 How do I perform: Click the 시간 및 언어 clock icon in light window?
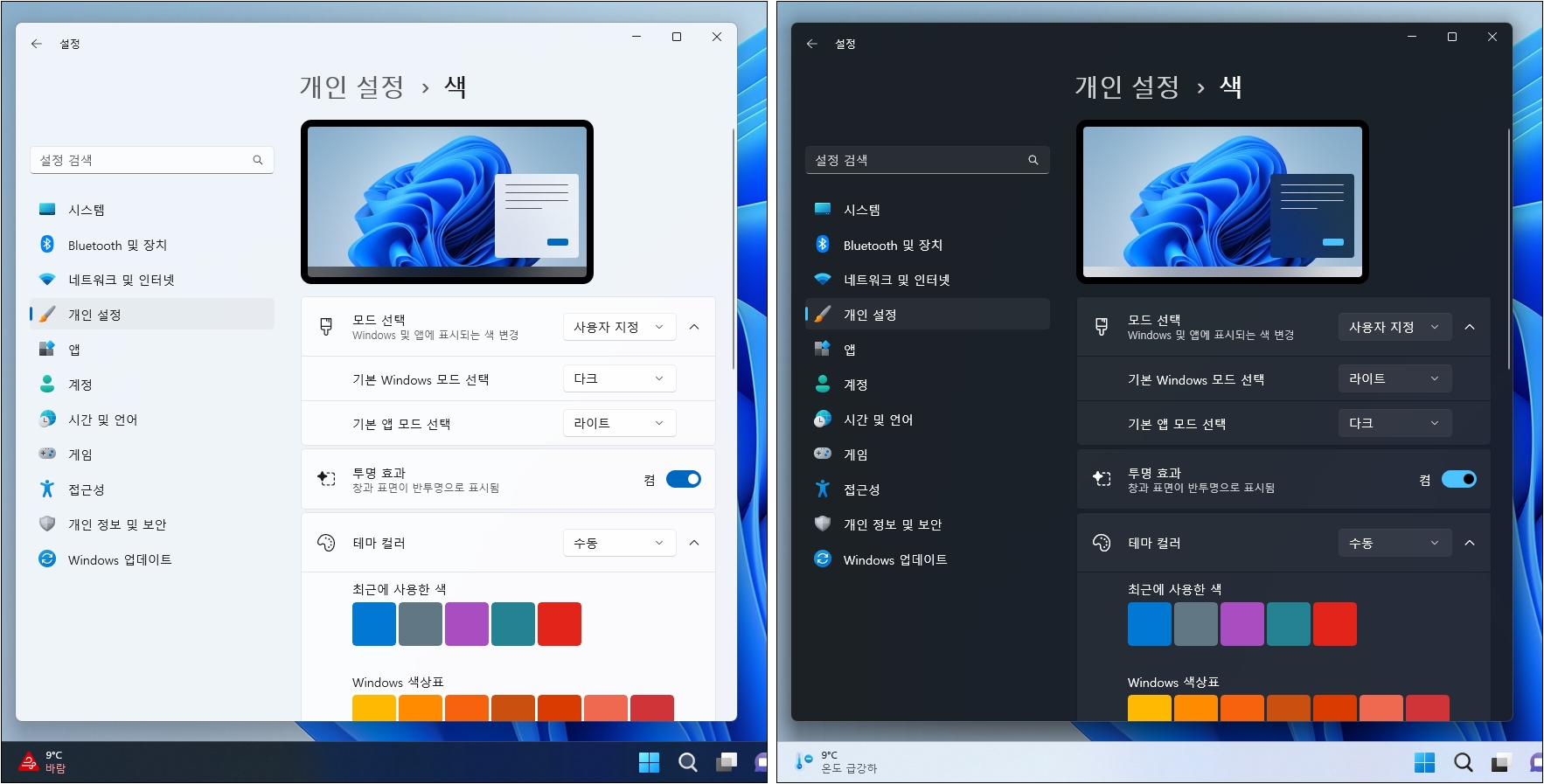pos(47,419)
